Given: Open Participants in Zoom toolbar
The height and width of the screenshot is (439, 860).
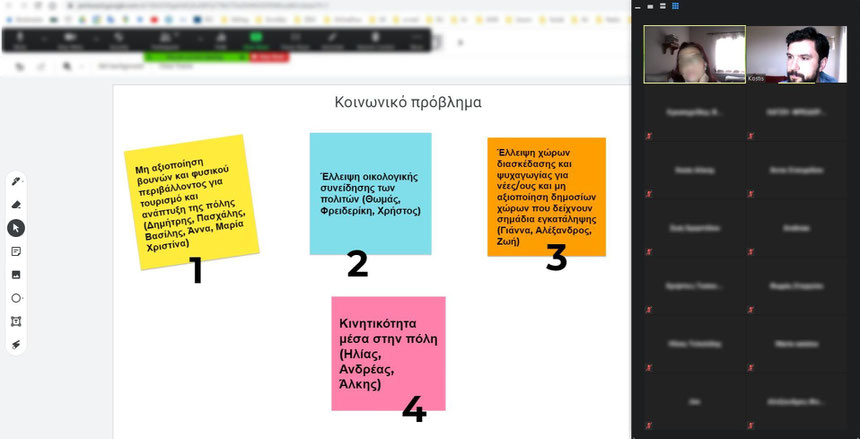Looking at the screenshot, I should 165,40.
